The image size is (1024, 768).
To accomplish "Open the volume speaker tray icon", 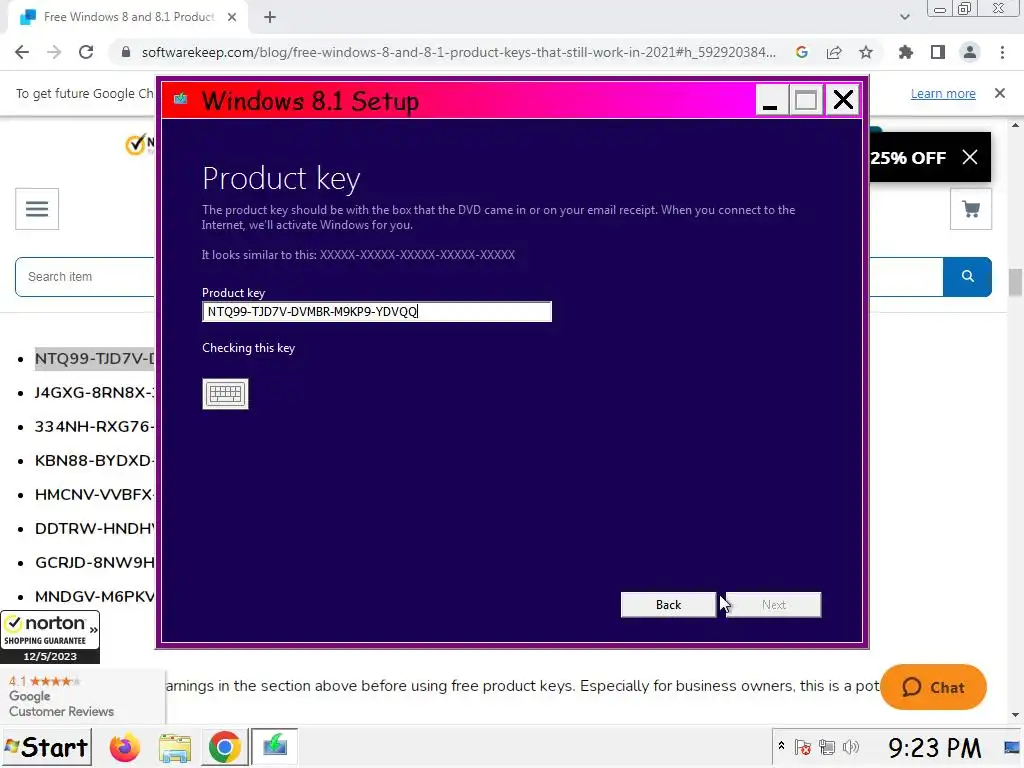I will [x=851, y=747].
